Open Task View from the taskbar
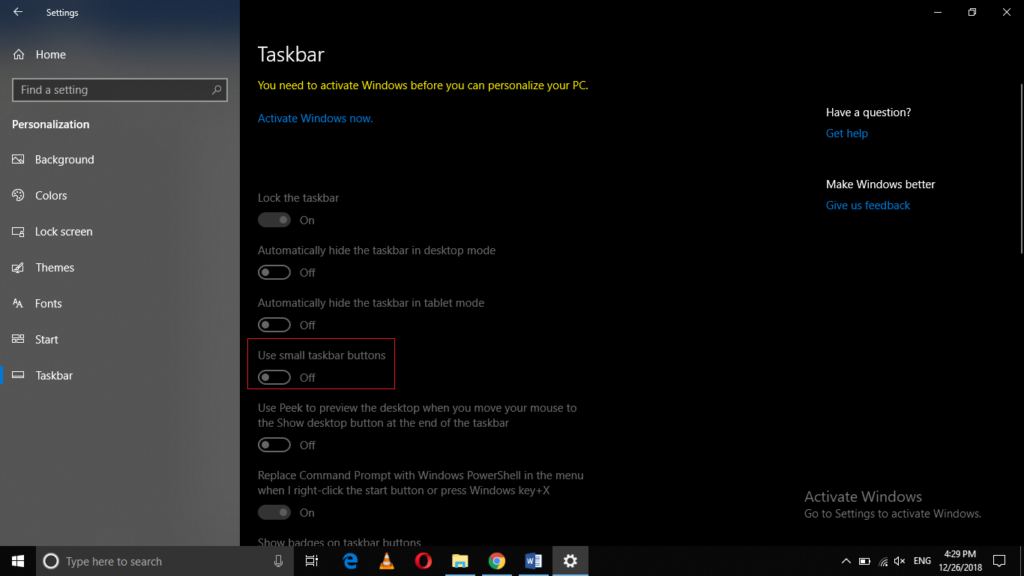1024x576 pixels. pos(311,561)
